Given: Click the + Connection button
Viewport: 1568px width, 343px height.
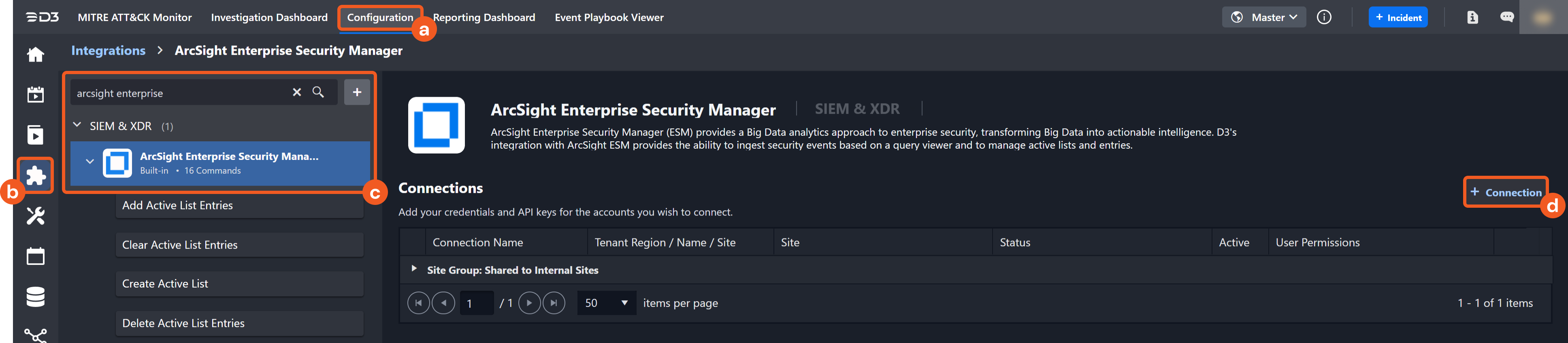Looking at the screenshot, I should (1505, 192).
